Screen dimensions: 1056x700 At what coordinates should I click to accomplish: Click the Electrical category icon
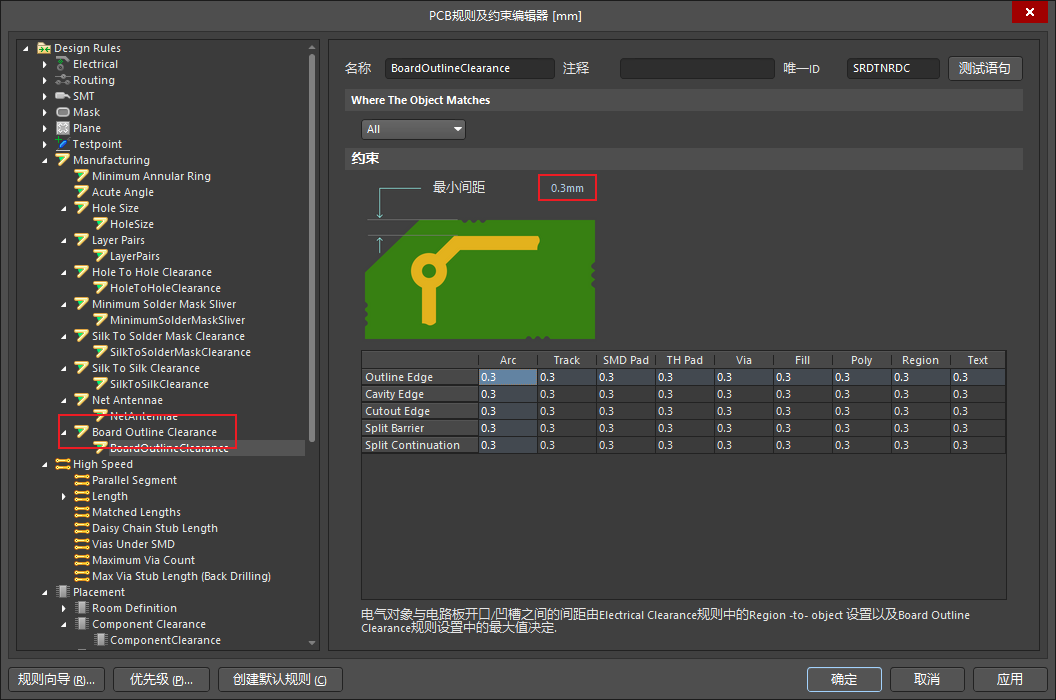(x=63, y=64)
